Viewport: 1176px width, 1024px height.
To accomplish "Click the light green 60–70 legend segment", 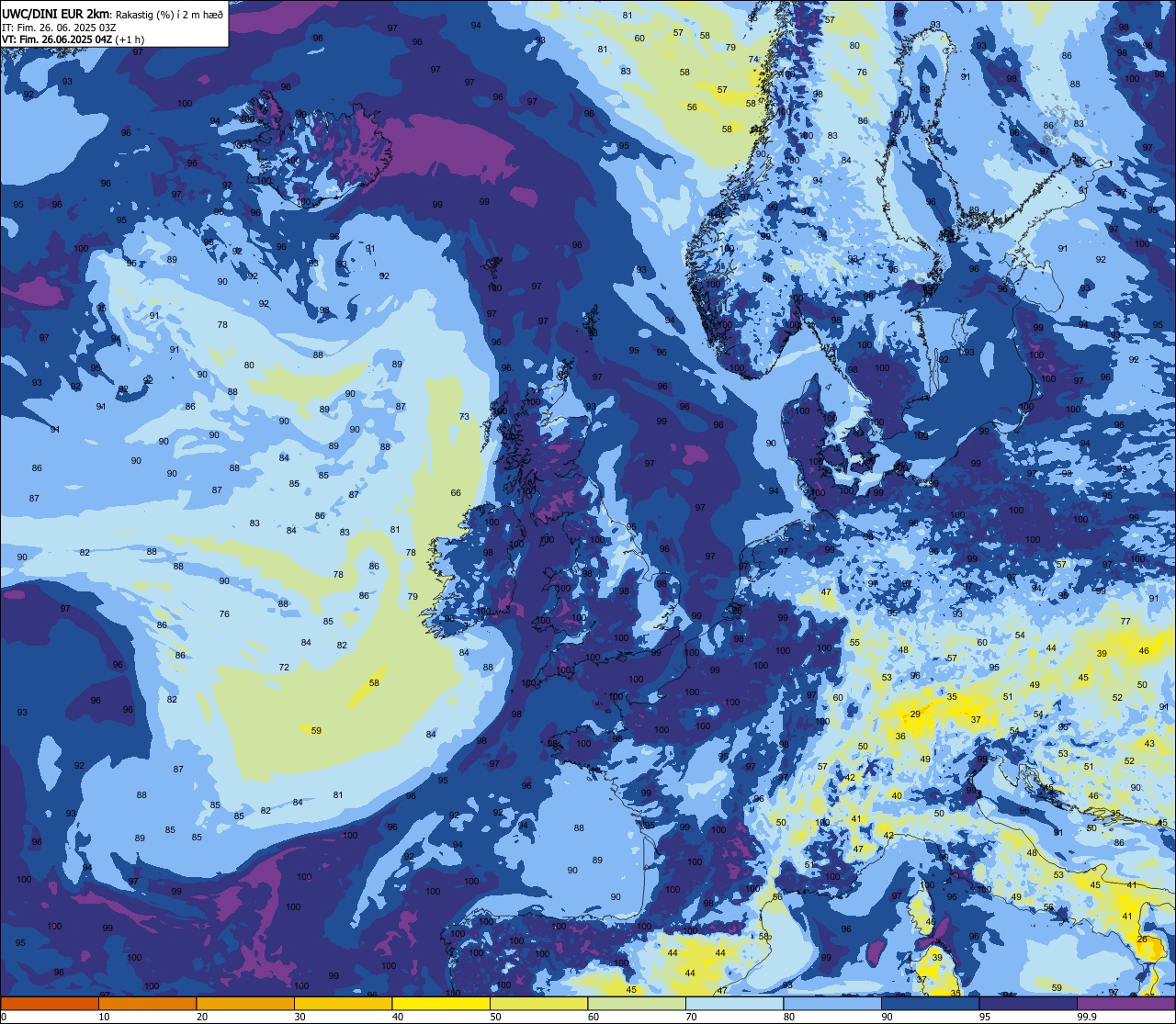I will [x=637, y=1003].
